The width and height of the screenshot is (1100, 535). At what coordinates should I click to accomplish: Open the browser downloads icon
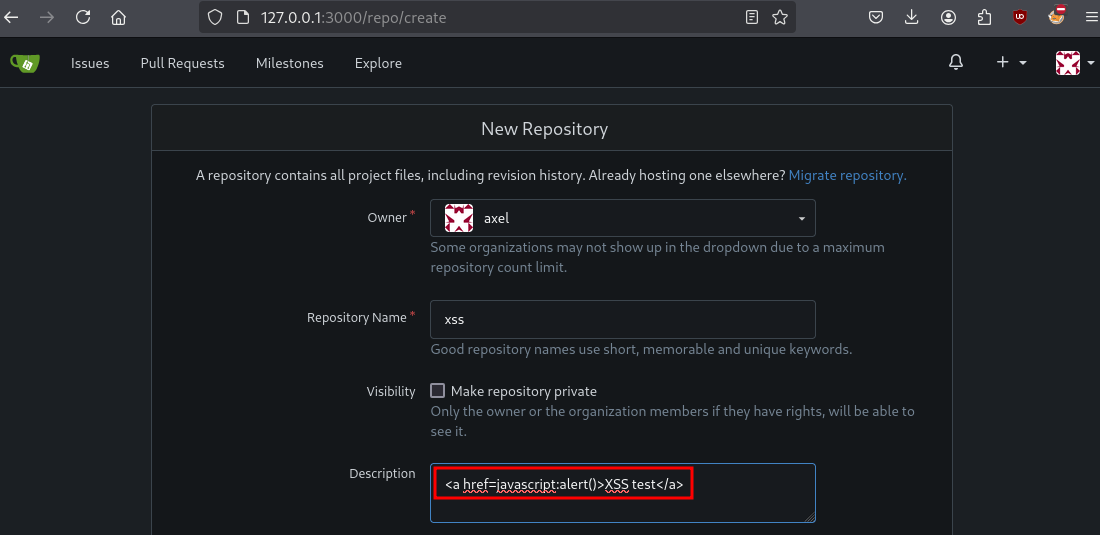[x=911, y=17]
